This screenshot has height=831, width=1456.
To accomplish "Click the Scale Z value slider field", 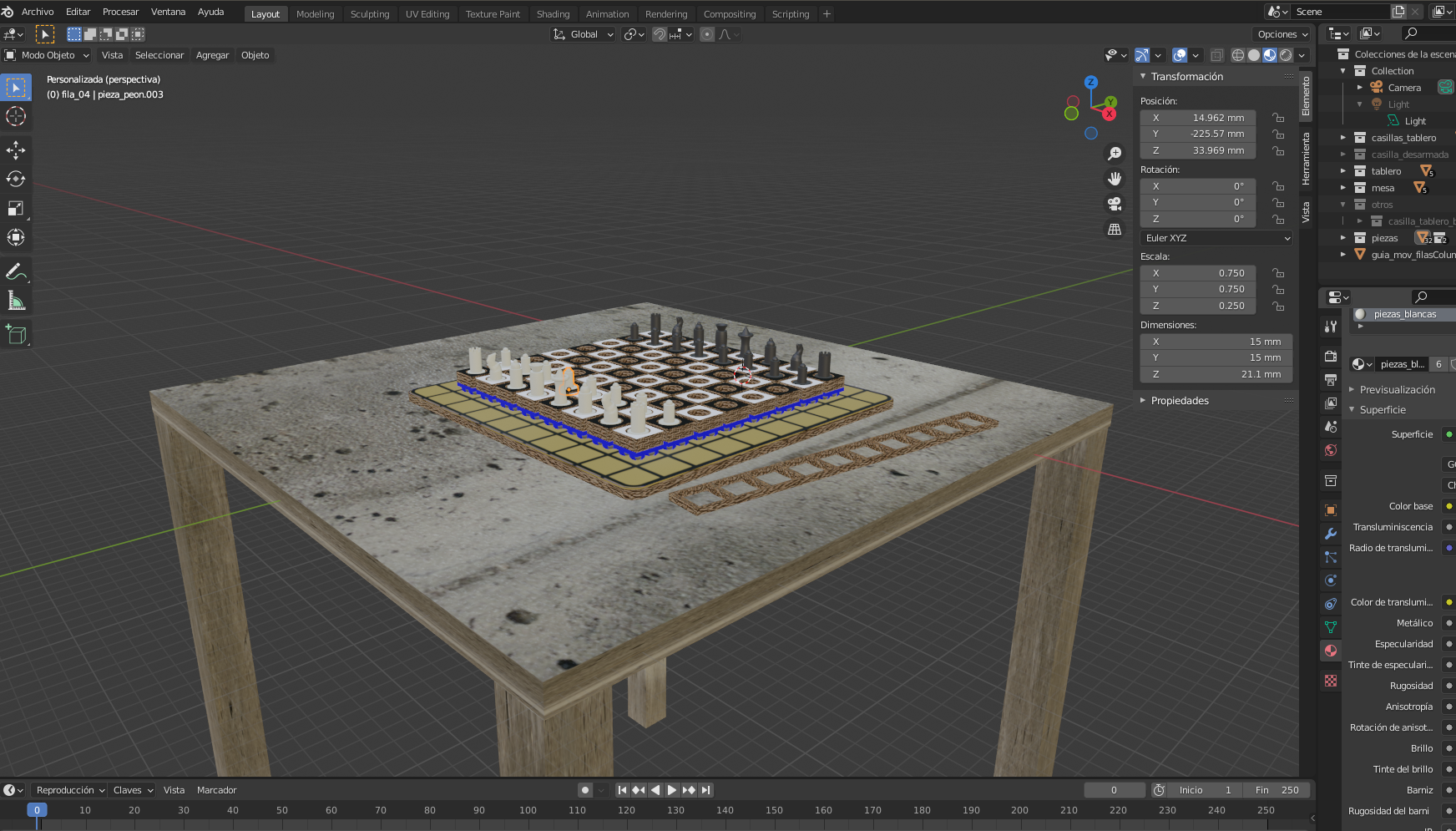I will coord(1198,306).
